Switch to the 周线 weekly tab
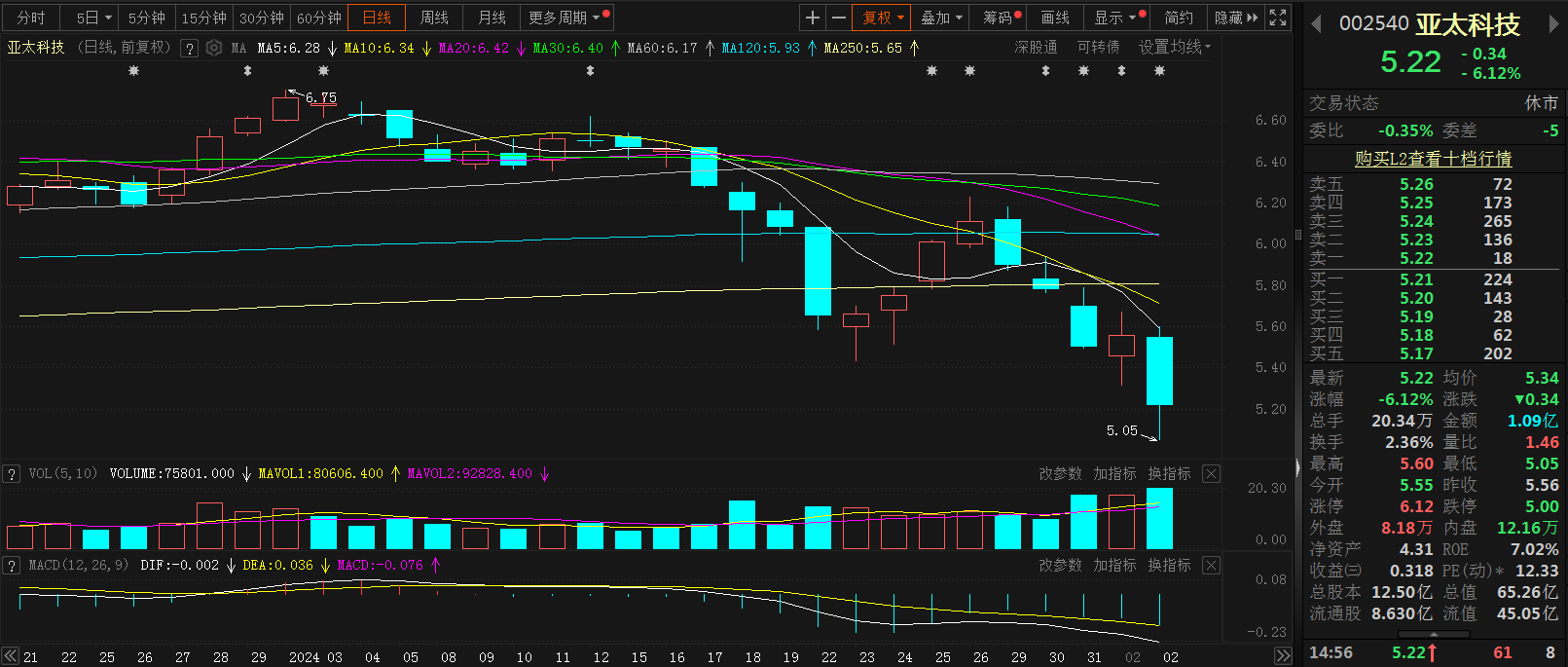Screen dimensions: 1568x667 pos(434,18)
